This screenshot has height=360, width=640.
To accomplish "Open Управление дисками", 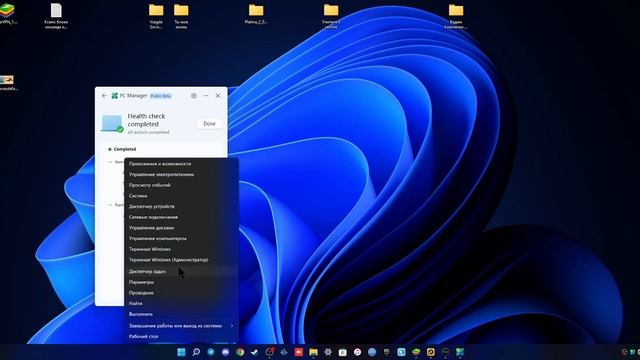I will [x=181, y=228].
